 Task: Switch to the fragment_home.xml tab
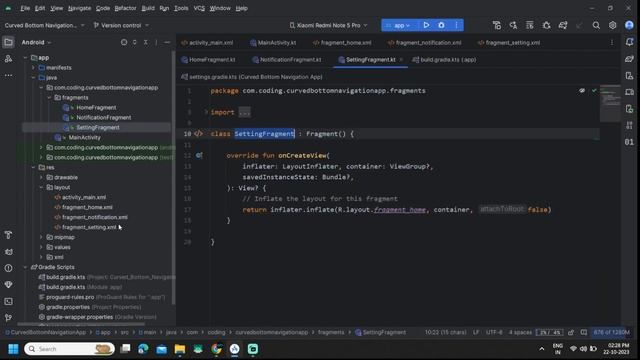click(342, 42)
